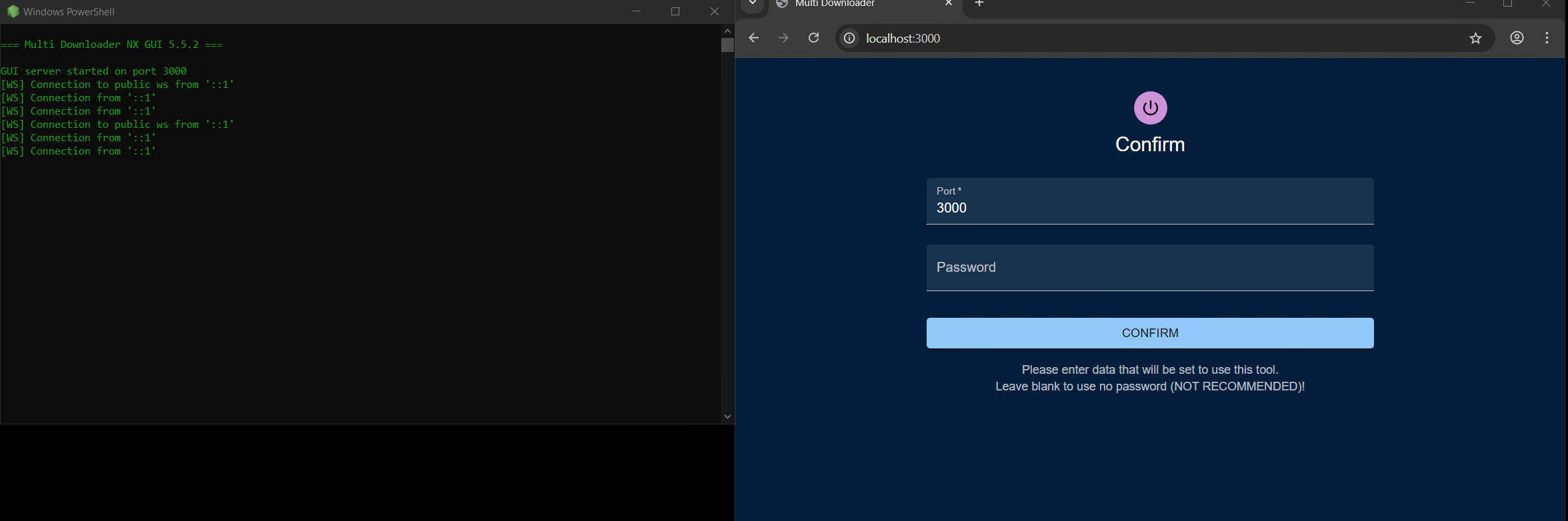The height and width of the screenshot is (521, 1568).
Task: Open the browser profile icon
Action: (1517, 38)
